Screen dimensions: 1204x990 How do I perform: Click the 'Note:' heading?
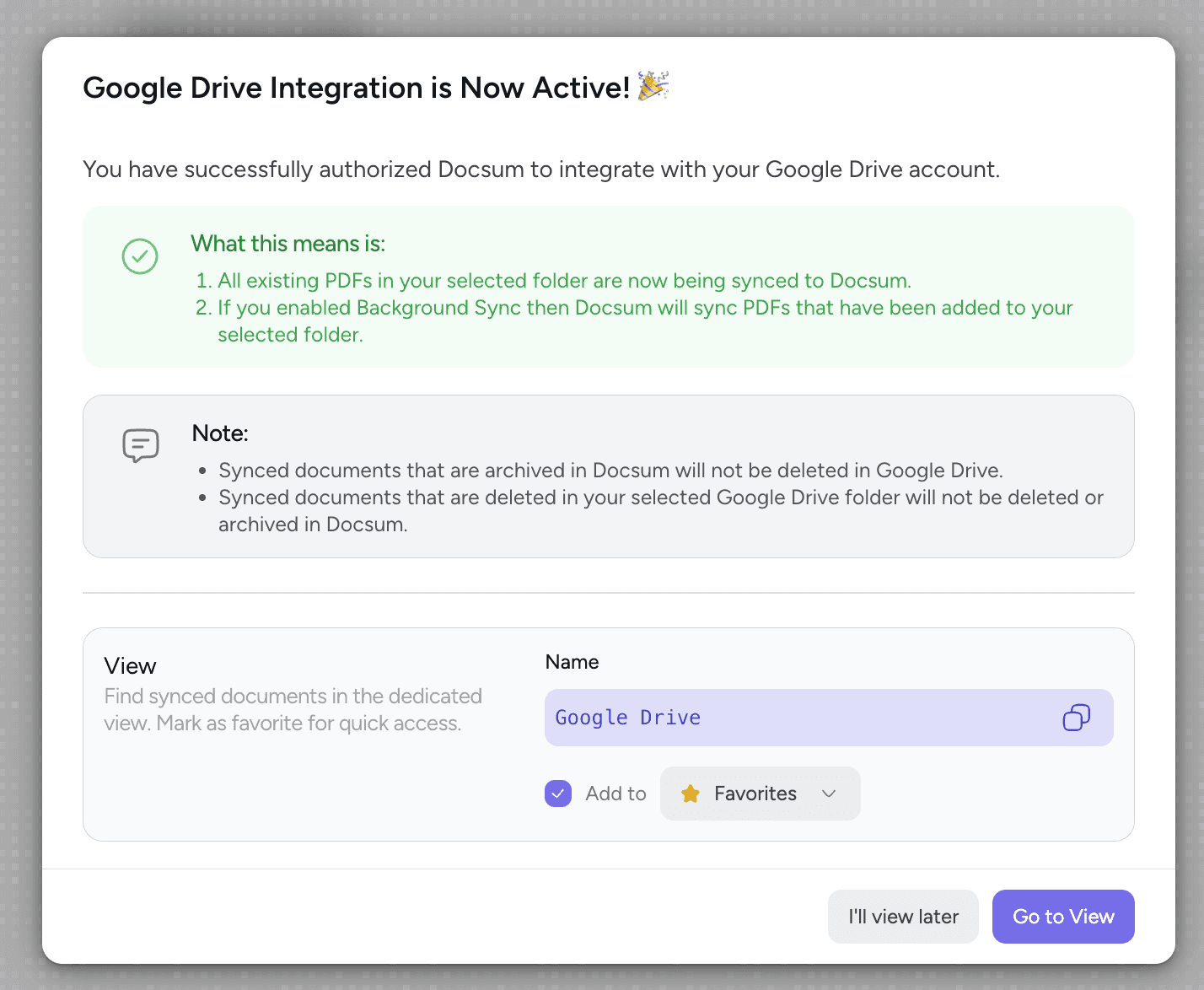(x=220, y=433)
